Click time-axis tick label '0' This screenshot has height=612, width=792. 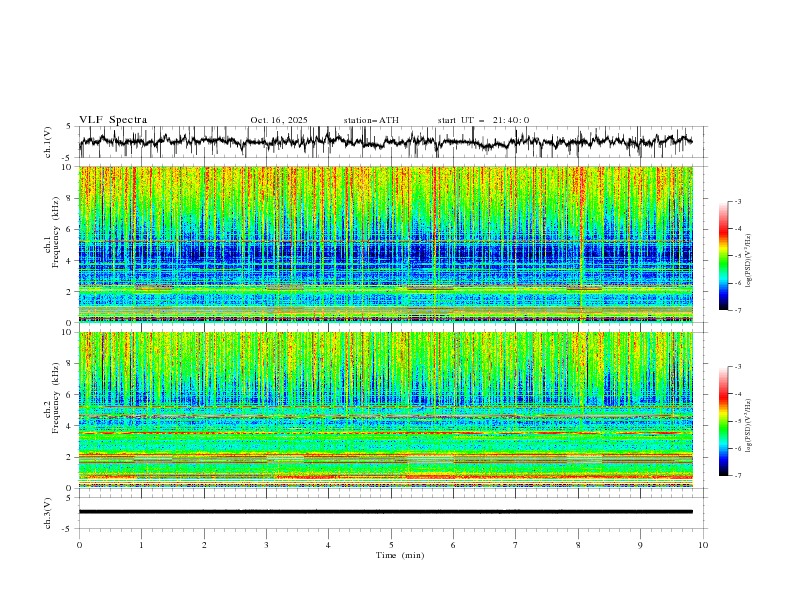coord(79,545)
